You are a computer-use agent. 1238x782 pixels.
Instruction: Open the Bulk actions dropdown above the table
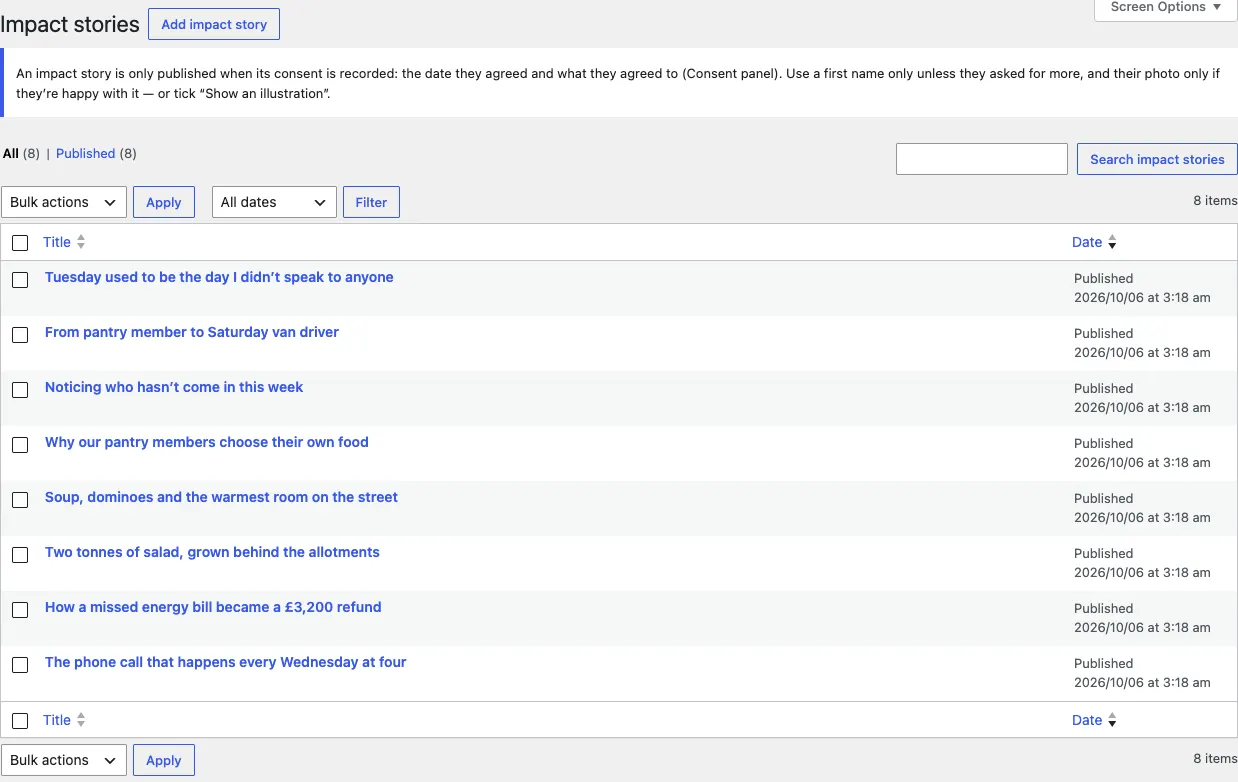[x=64, y=202]
